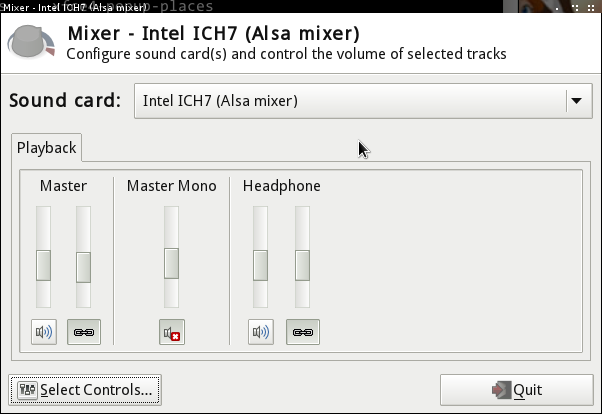Click the mixer knob icon in header

[x=31, y=42]
